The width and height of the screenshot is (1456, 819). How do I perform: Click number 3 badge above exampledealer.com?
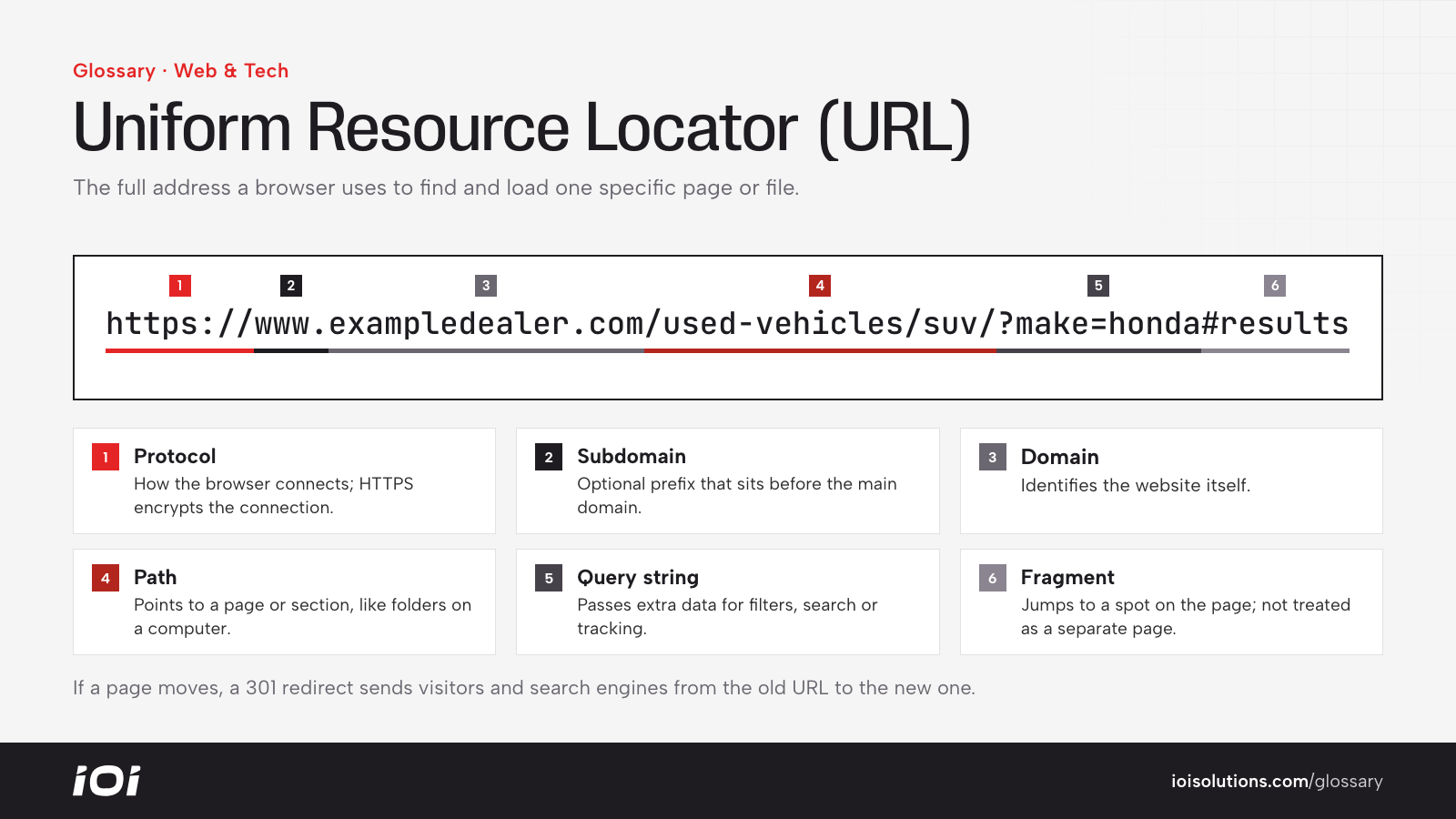pyautogui.click(x=486, y=286)
